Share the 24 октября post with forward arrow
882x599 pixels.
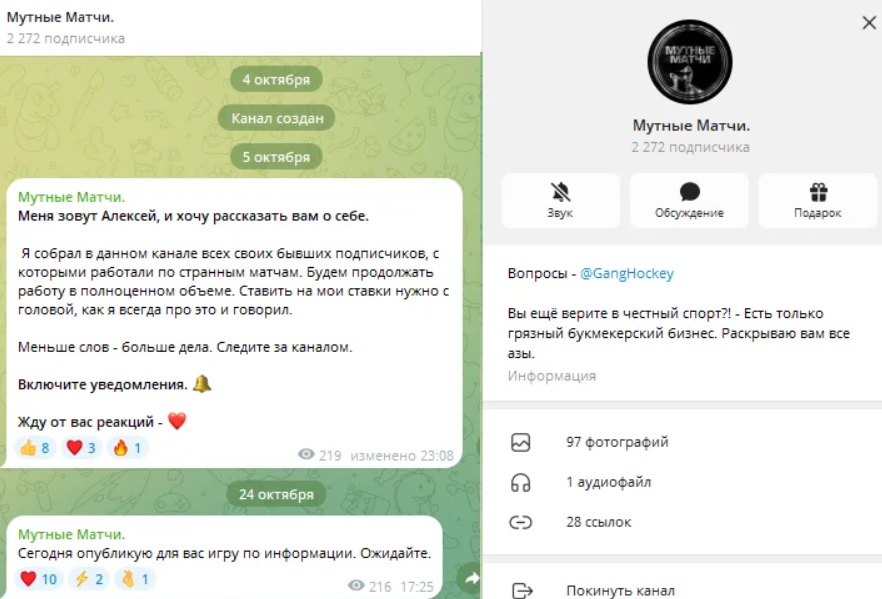(x=471, y=578)
